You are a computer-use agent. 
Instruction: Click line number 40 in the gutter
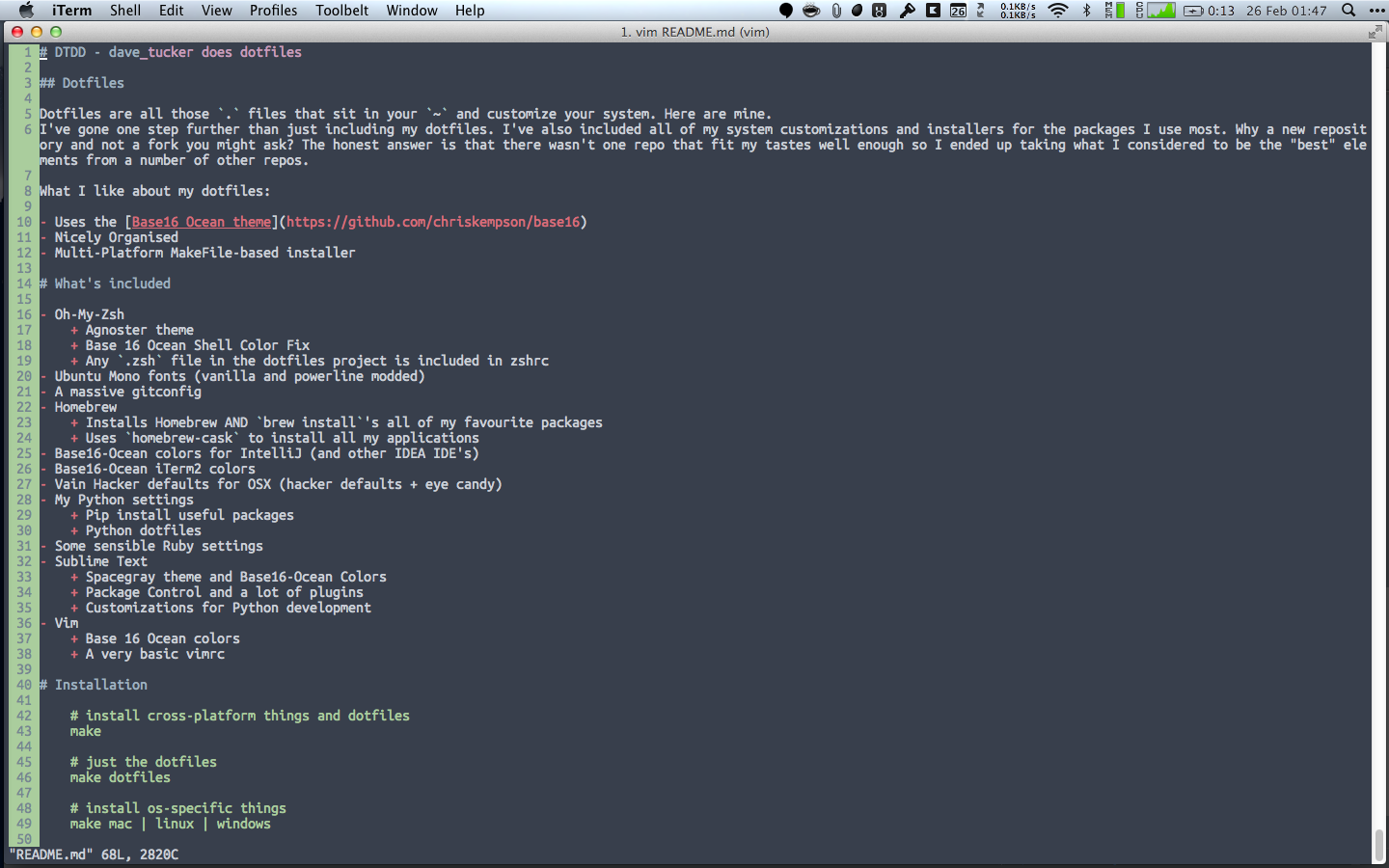pos(24,685)
